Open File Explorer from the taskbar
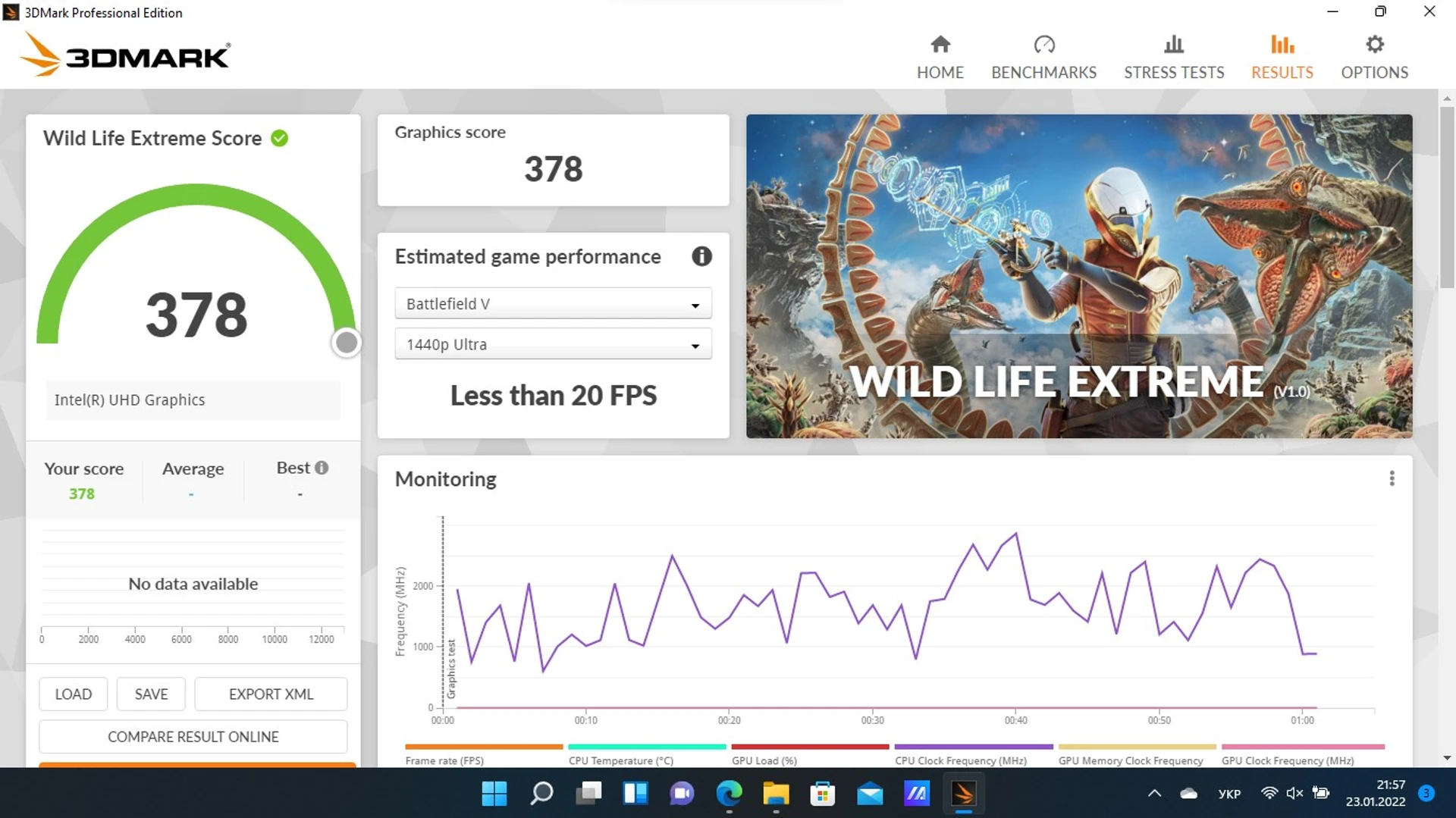This screenshot has width=1456, height=818. [776, 793]
